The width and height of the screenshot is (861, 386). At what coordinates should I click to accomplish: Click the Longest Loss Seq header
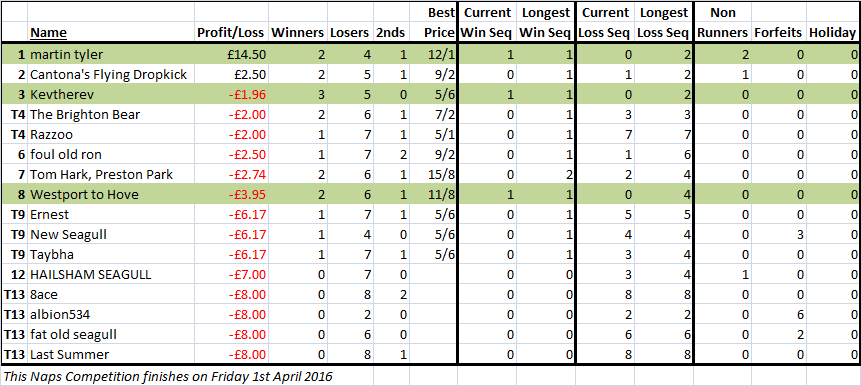point(663,23)
